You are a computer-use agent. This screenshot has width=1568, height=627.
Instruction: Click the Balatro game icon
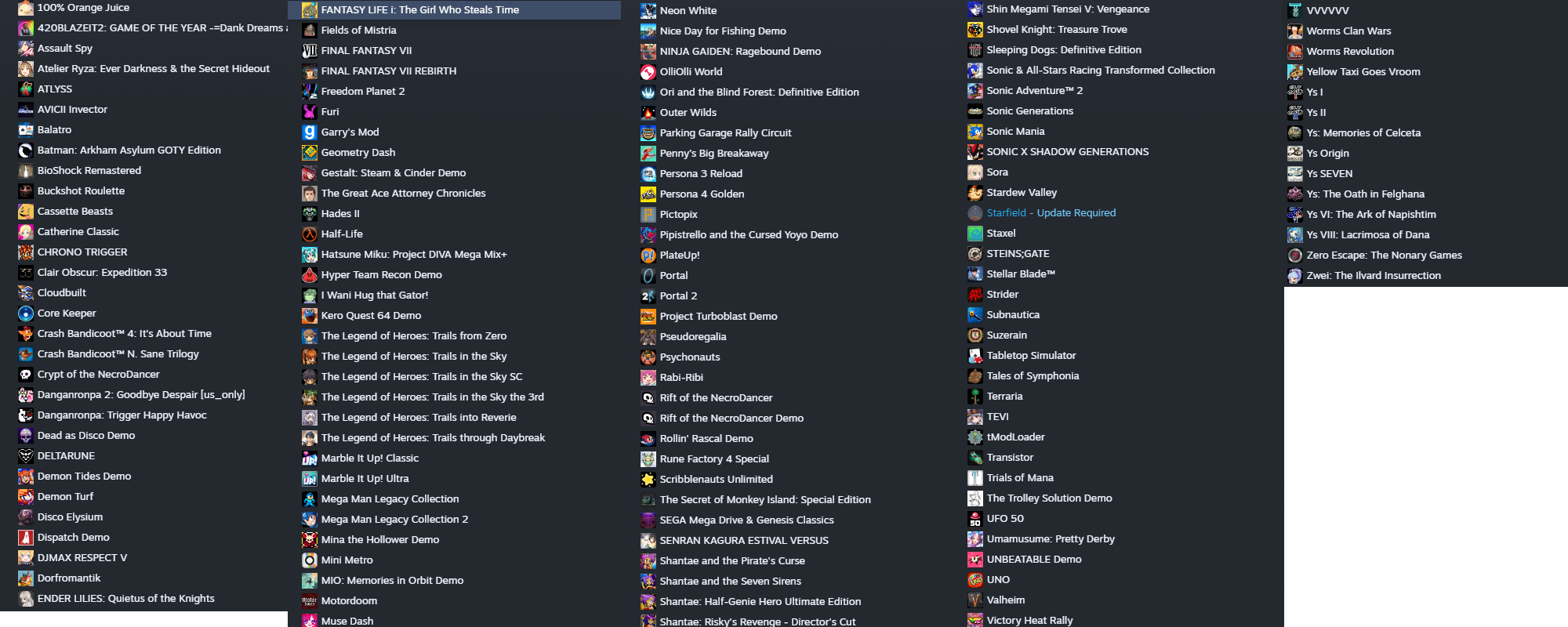(26, 130)
